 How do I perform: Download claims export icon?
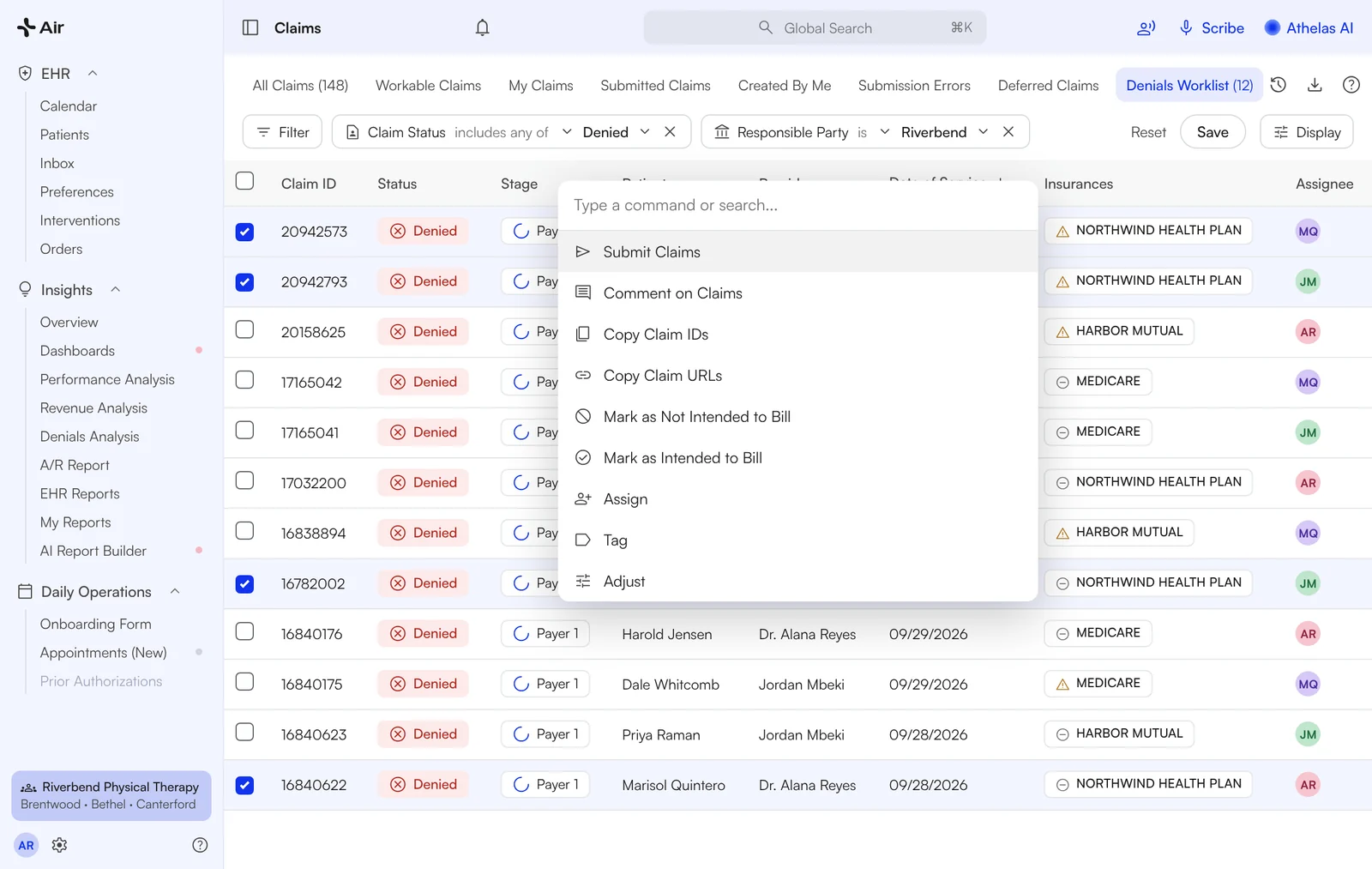tap(1315, 85)
